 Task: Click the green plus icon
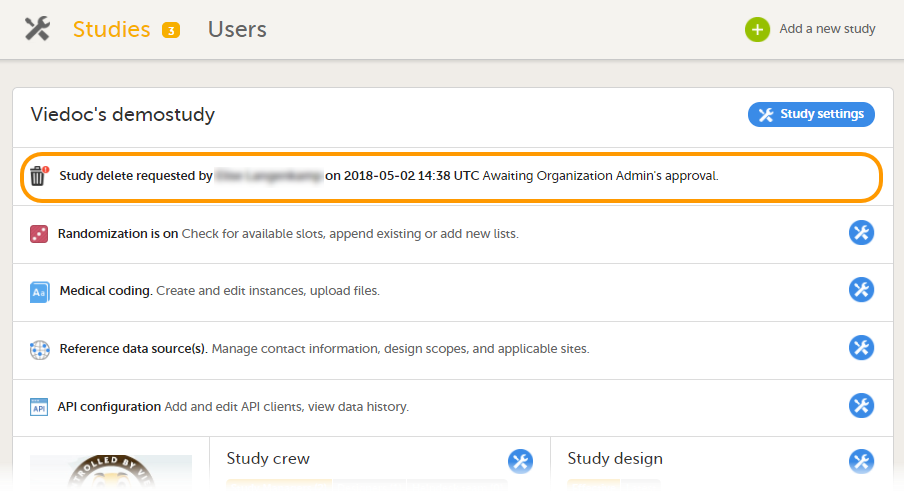[757, 29]
